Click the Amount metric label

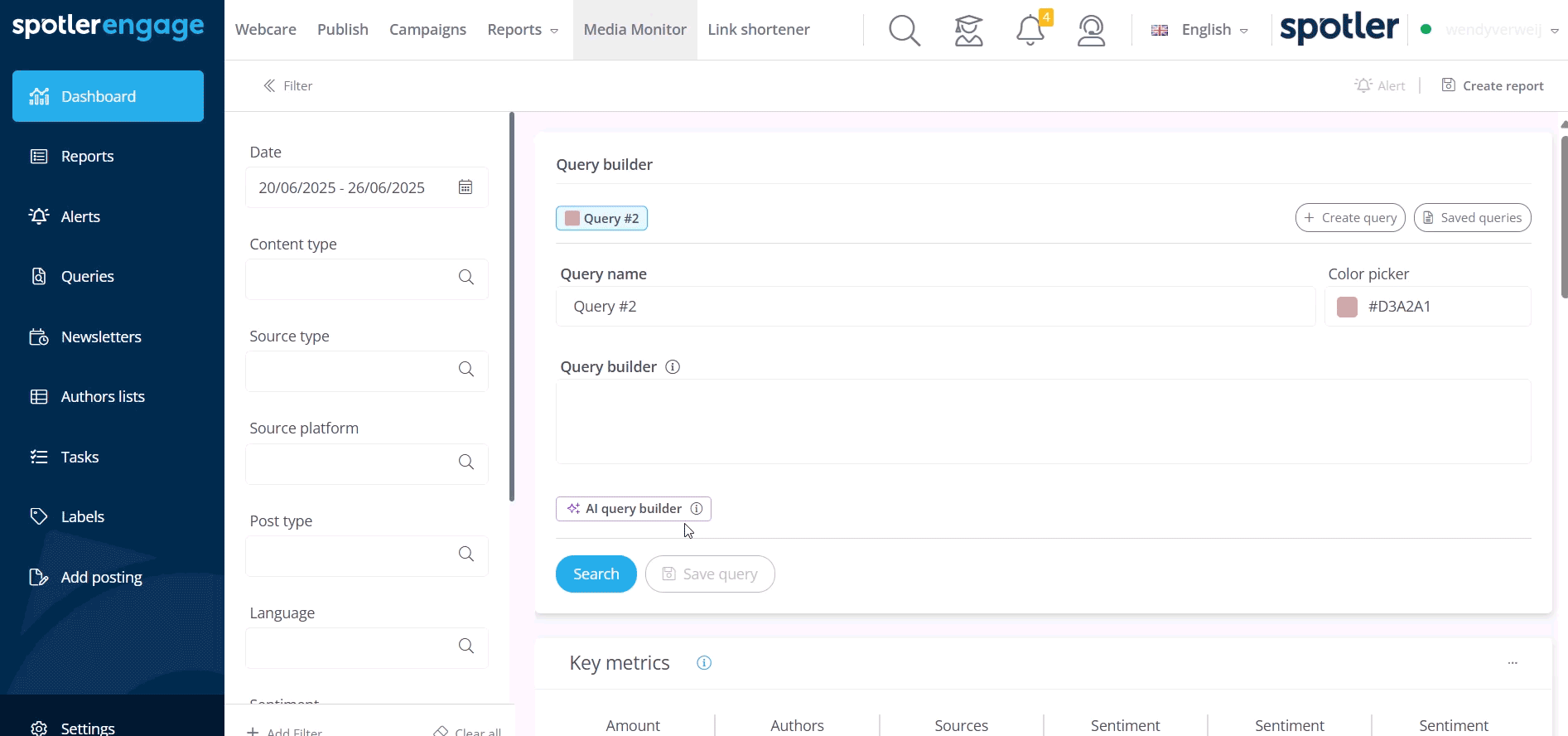tap(633, 725)
